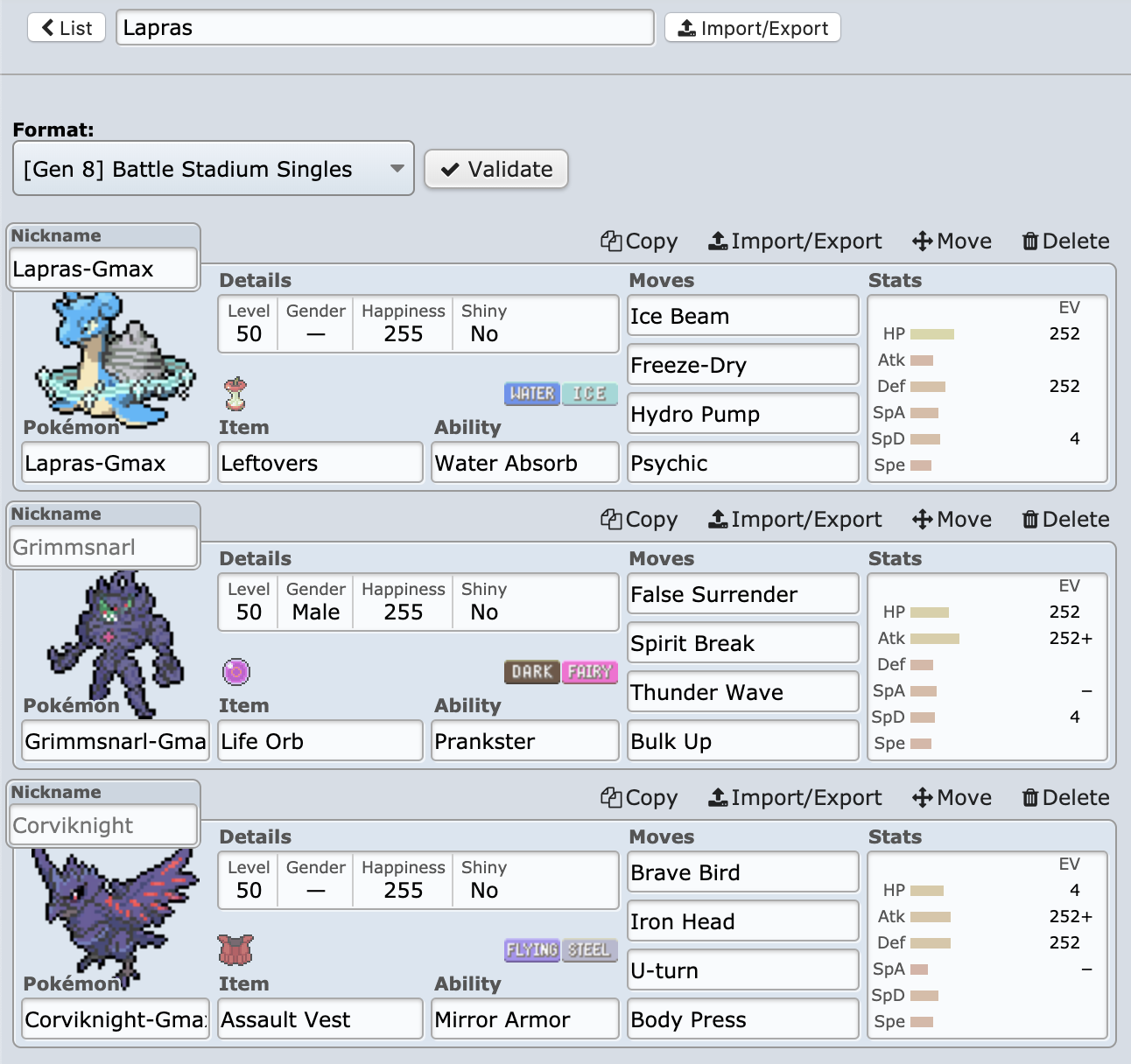Click the Corviknight sprite image
The width and height of the screenshot is (1131, 1064).
tap(114, 917)
